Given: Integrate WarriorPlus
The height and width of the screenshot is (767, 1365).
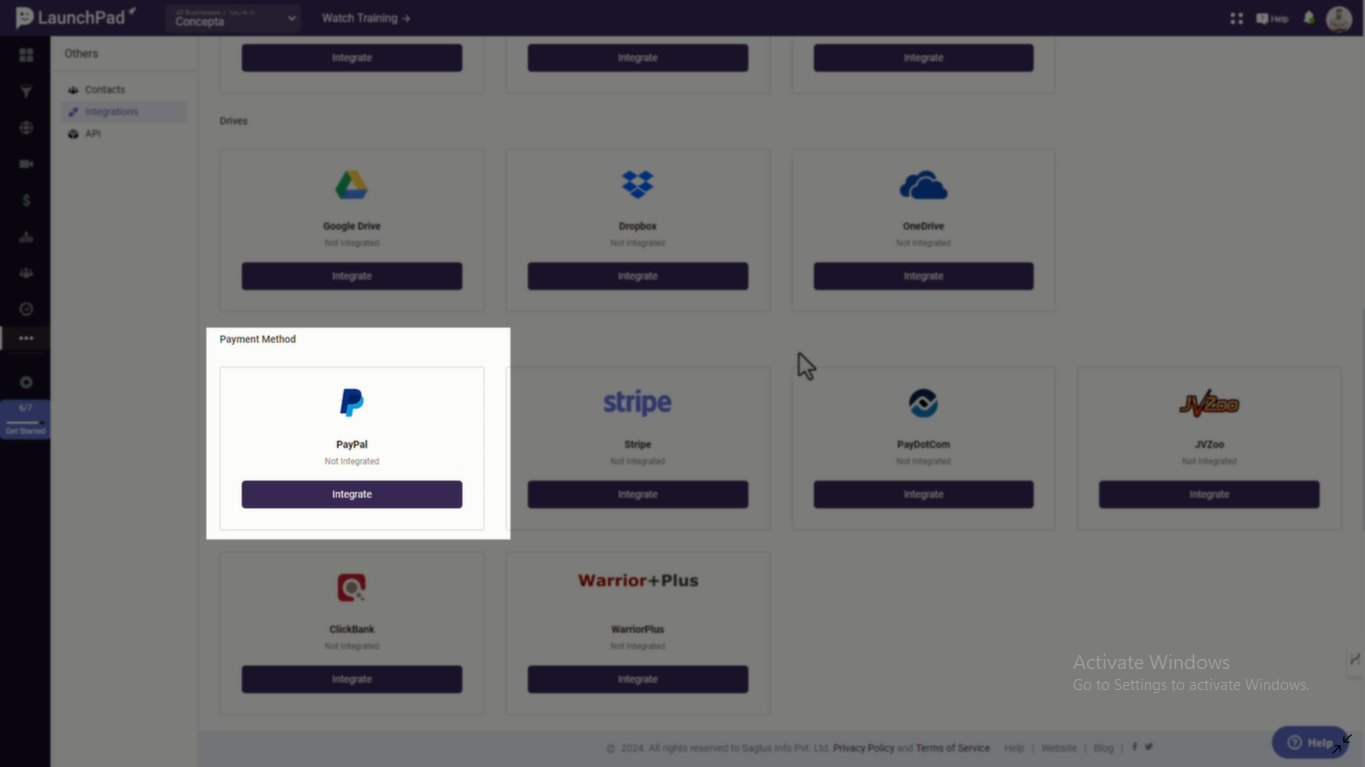Looking at the screenshot, I should tap(637, 679).
